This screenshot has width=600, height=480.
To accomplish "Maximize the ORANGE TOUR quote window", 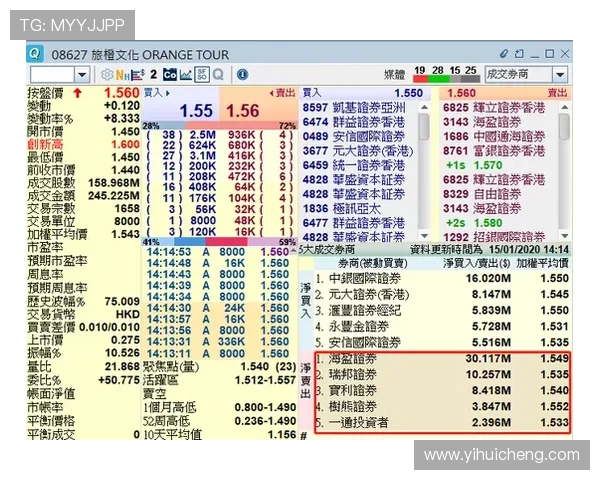I will pyautogui.click(x=549, y=54).
